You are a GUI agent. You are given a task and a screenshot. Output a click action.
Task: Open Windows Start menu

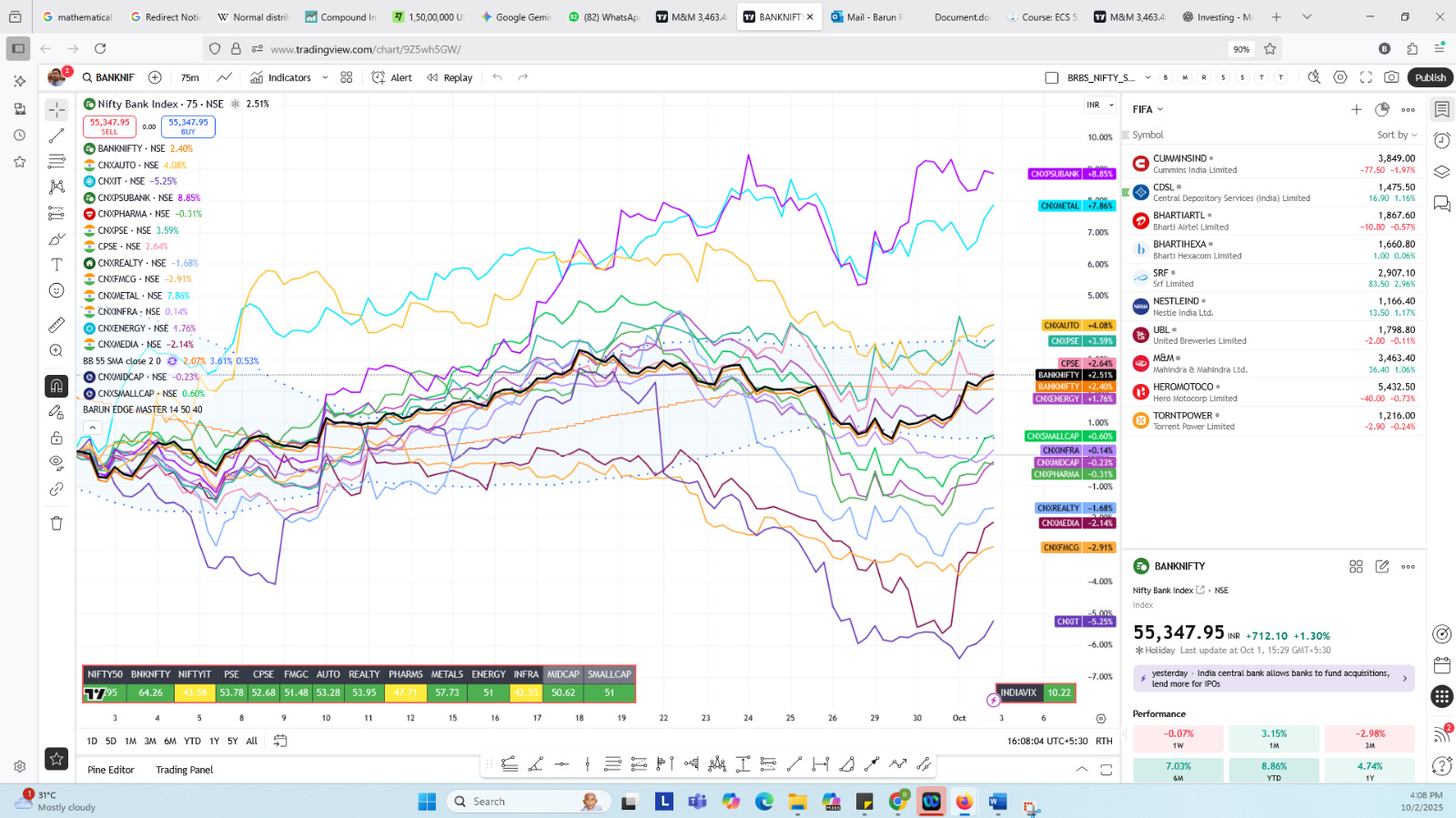(427, 802)
